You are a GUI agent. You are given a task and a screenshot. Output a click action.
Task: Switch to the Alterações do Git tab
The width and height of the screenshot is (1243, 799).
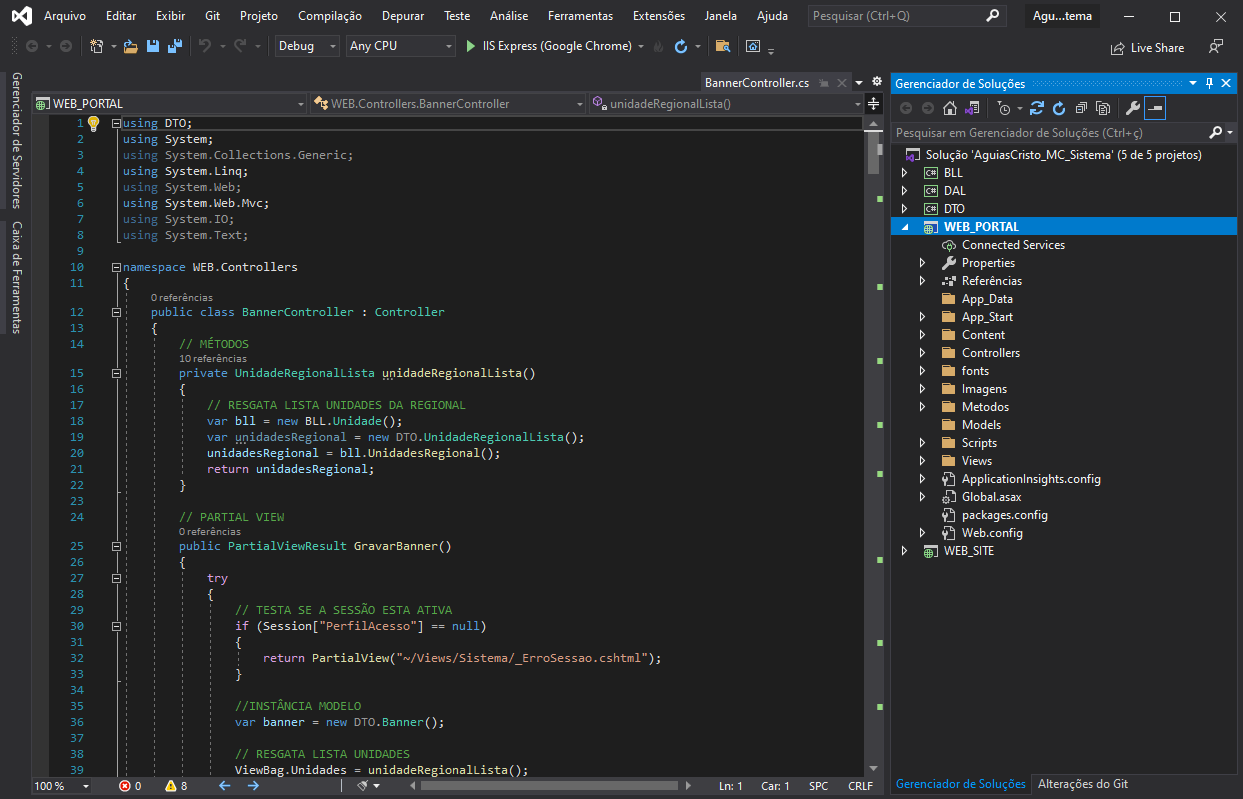click(x=1081, y=784)
